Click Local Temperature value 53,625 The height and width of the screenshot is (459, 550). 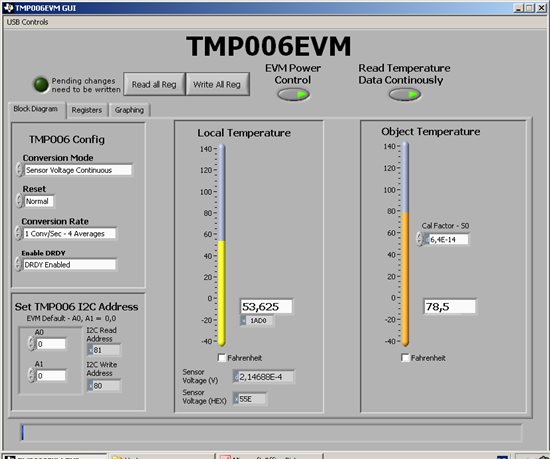(266, 306)
